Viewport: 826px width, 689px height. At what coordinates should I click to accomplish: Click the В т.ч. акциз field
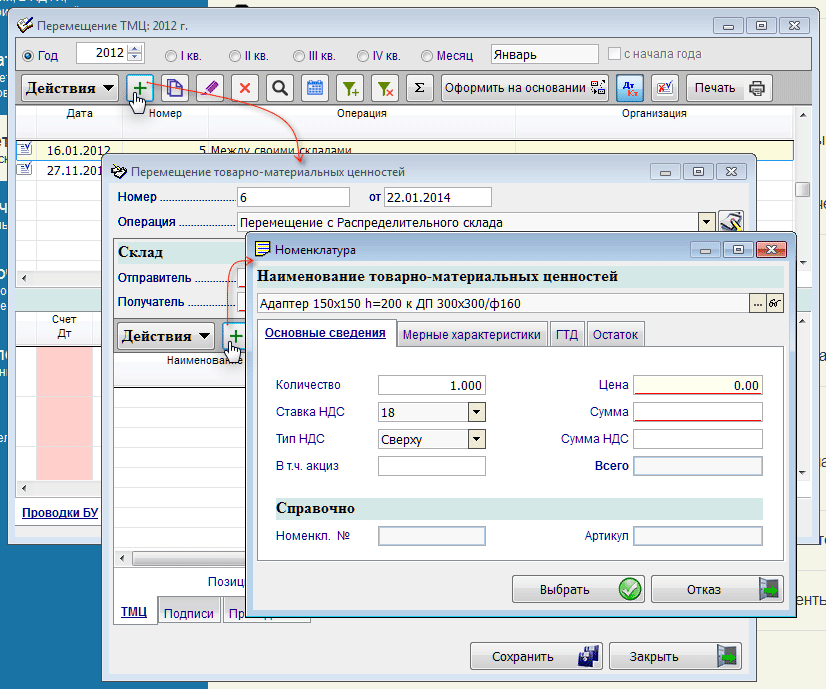tap(431, 466)
